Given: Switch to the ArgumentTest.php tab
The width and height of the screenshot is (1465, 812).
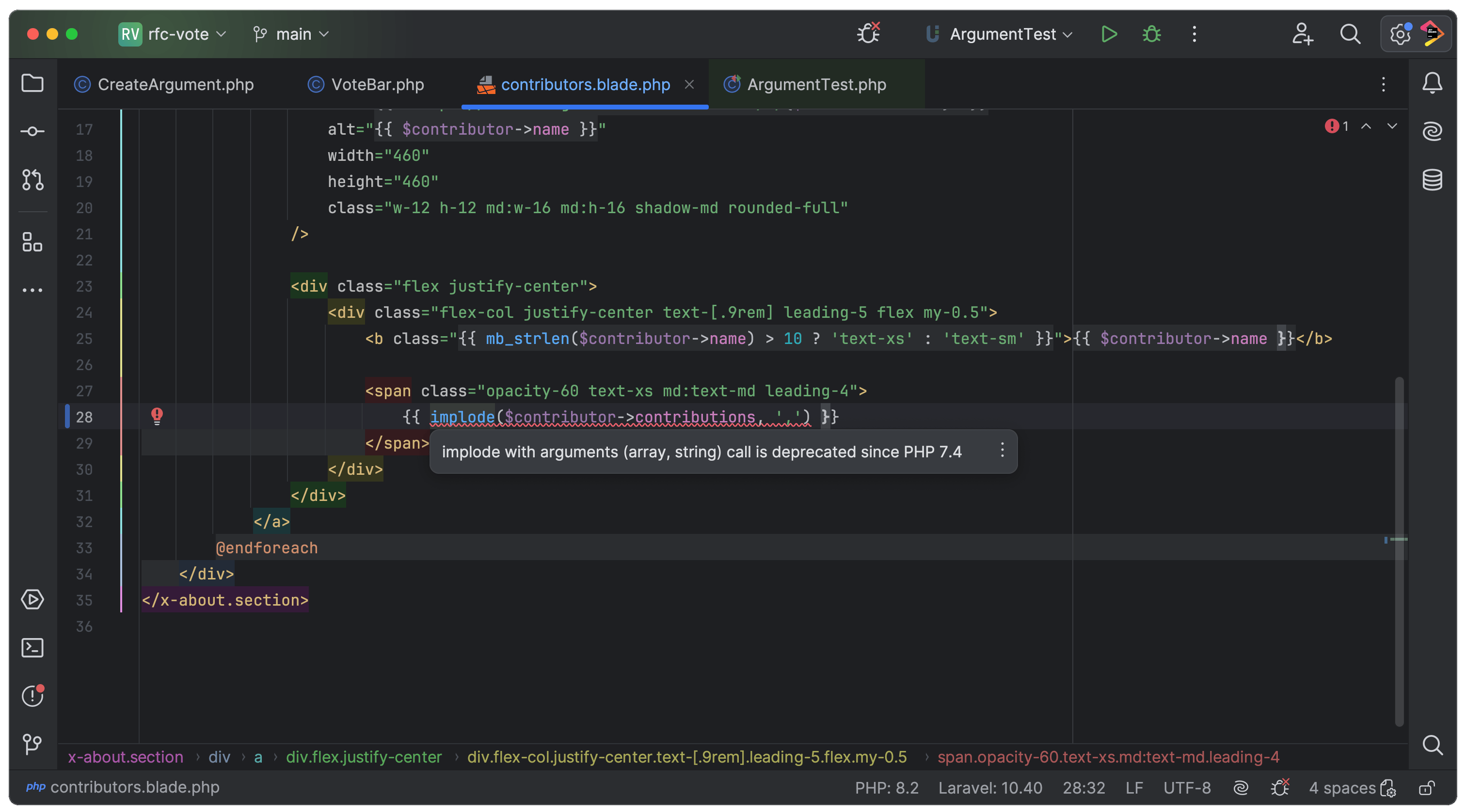Looking at the screenshot, I should (815, 84).
